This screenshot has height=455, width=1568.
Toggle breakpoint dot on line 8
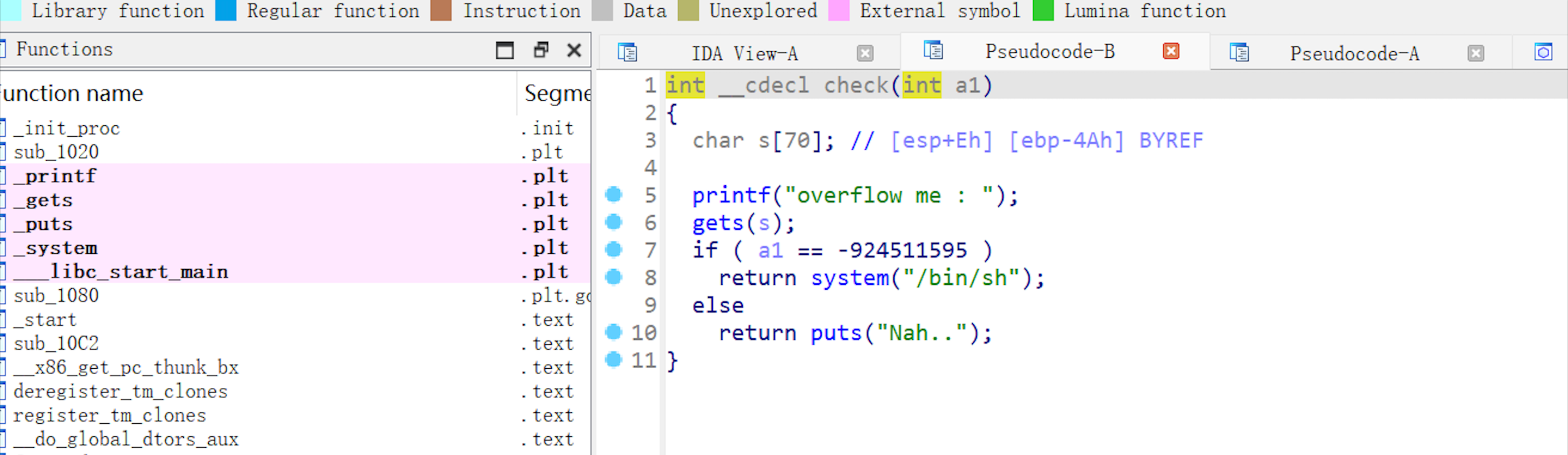tap(613, 277)
